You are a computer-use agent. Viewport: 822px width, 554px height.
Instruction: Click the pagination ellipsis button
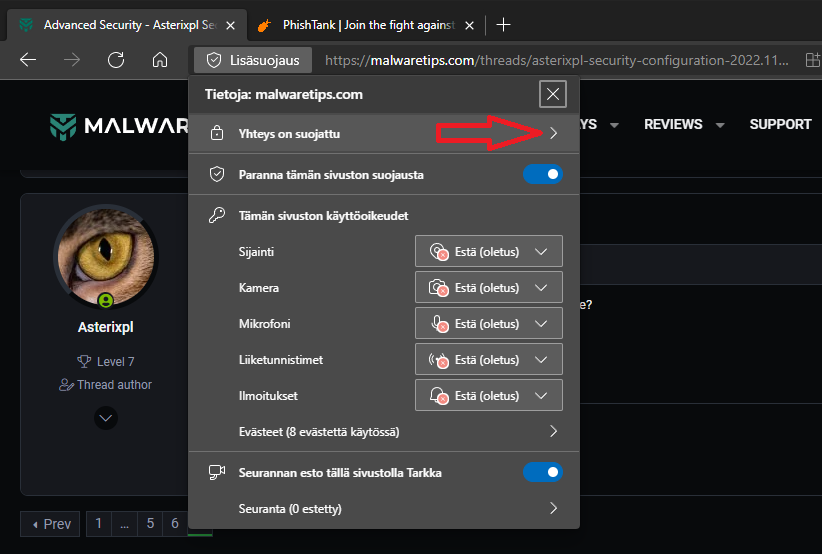click(124, 524)
